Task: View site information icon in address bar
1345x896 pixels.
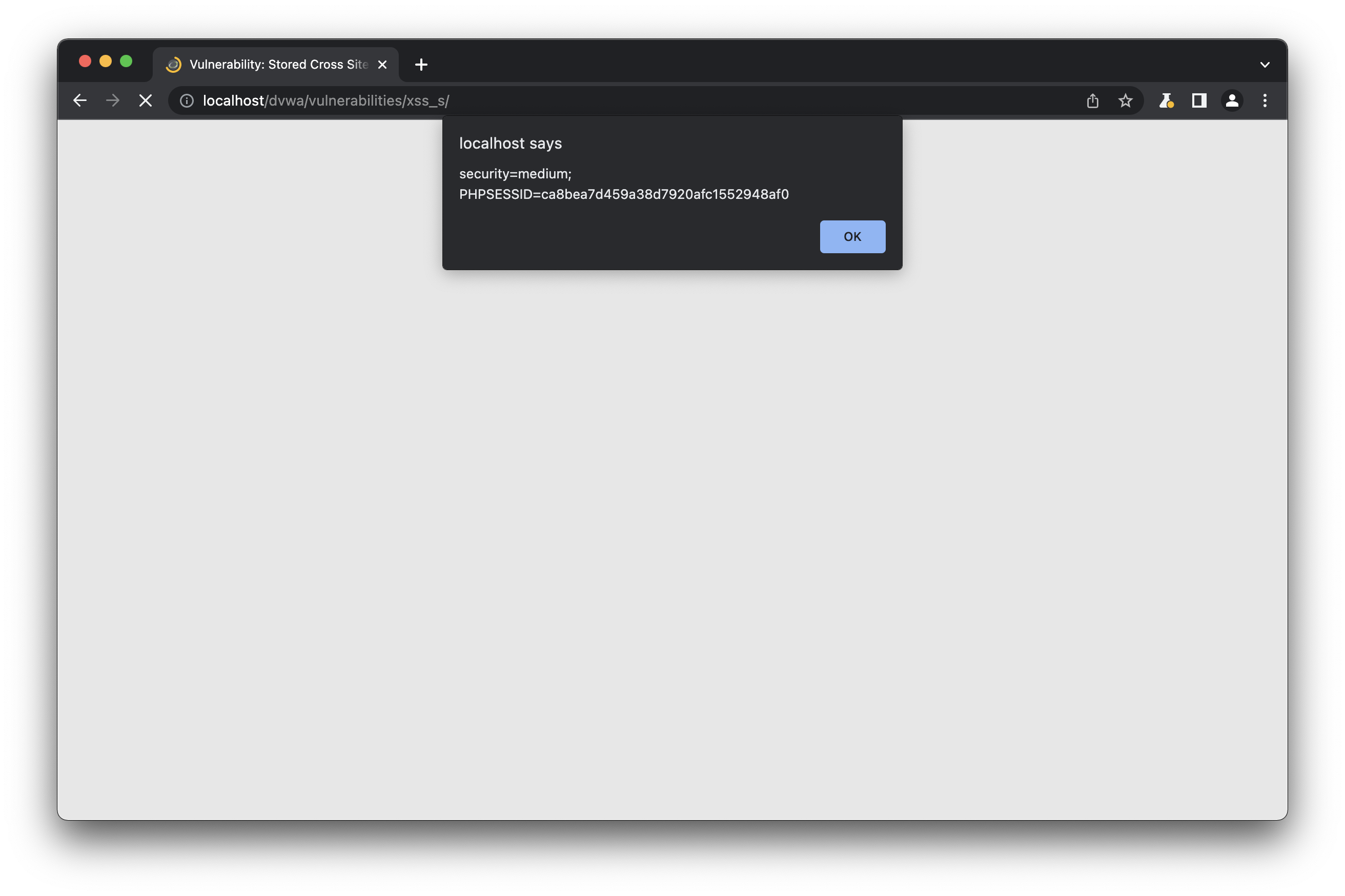Action: point(187,100)
